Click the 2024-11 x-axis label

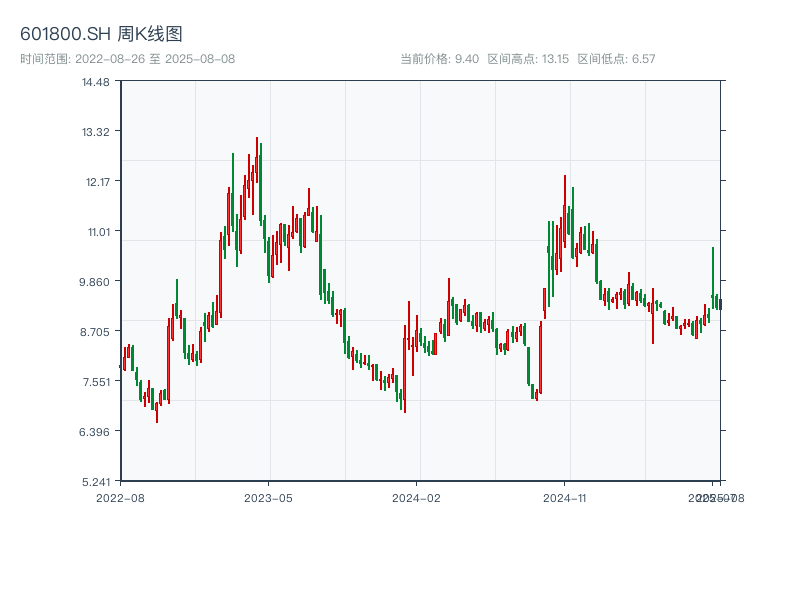(564, 498)
